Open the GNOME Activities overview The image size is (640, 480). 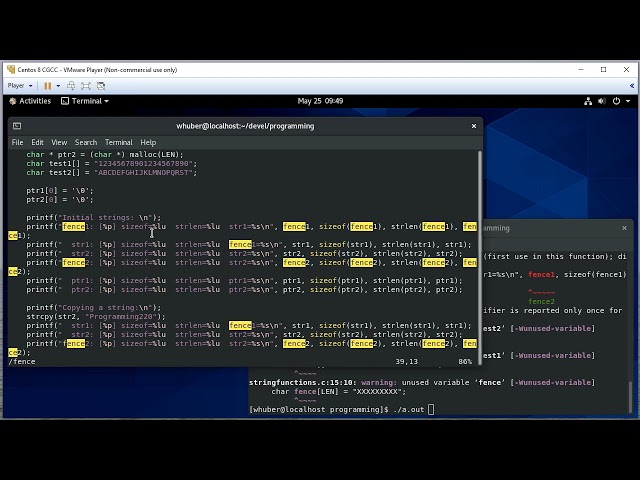click(30, 101)
